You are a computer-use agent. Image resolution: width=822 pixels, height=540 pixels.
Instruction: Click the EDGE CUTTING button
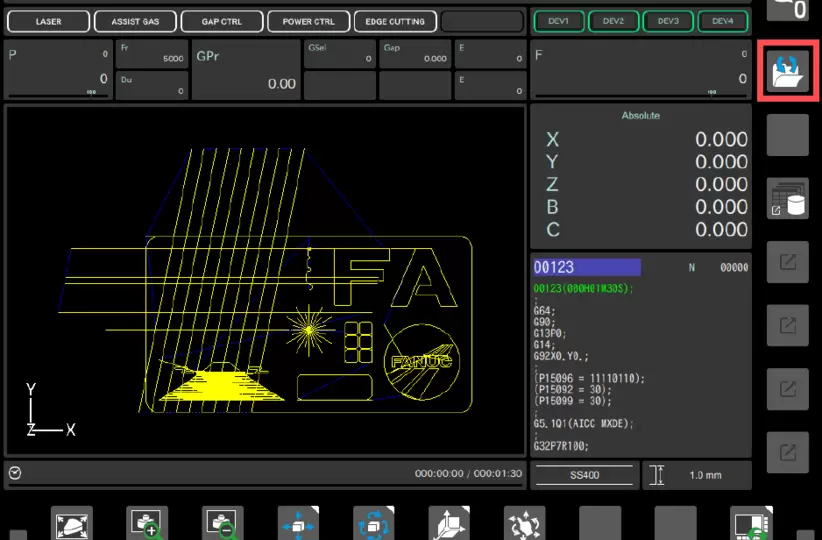[x=395, y=21]
